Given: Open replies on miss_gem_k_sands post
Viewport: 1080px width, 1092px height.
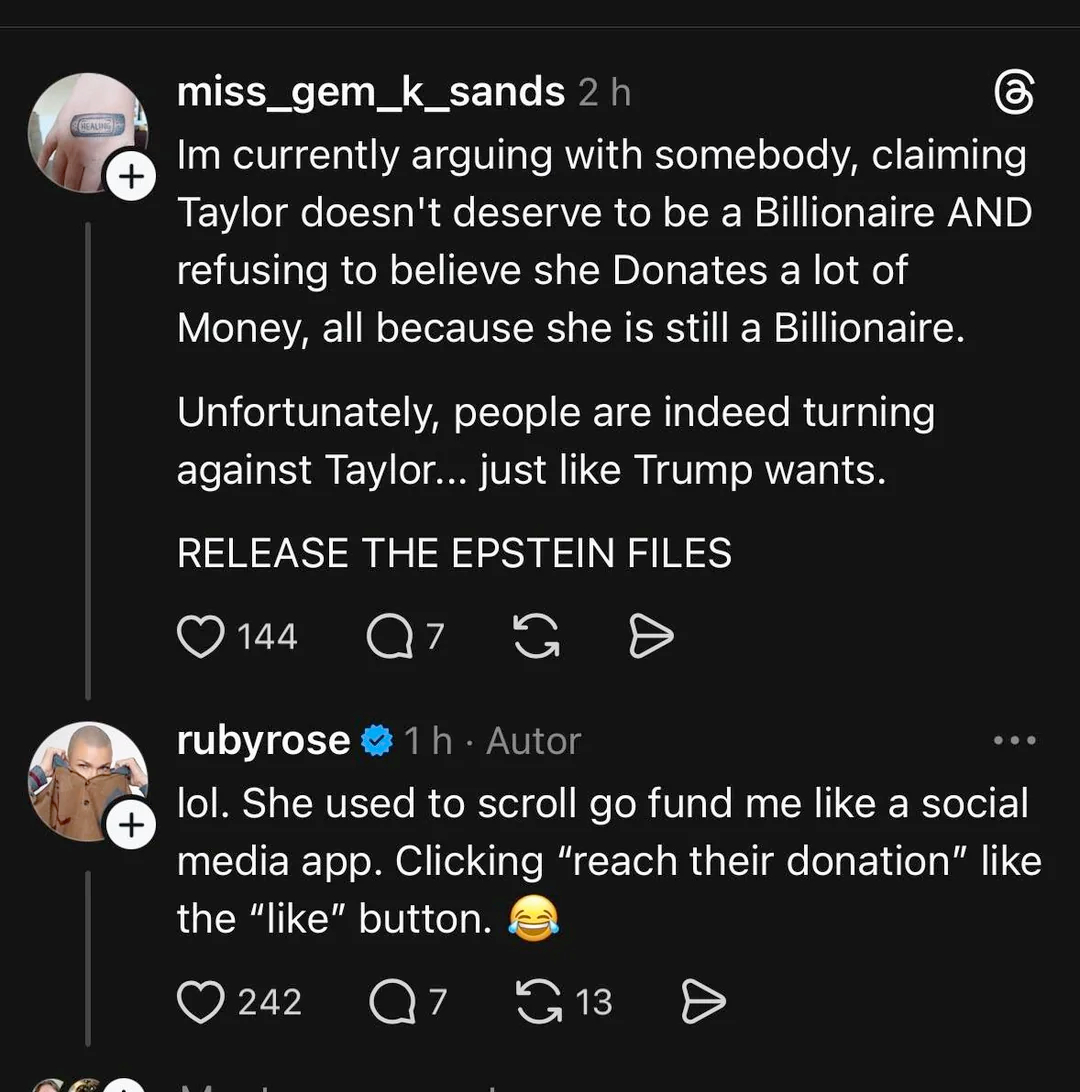Looking at the screenshot, I should [390, 636].
